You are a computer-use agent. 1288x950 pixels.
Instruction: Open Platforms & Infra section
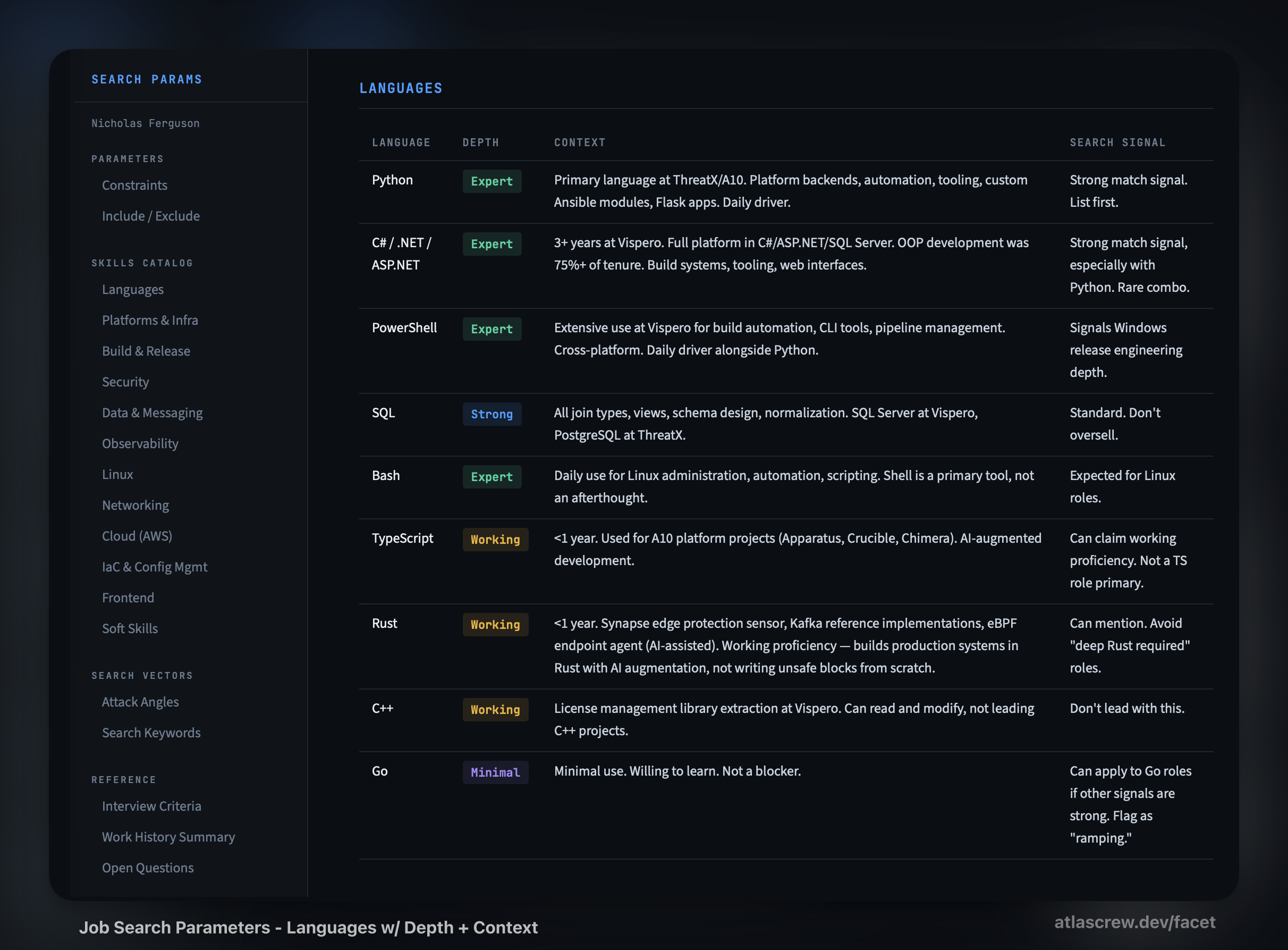tap(149, 321)
